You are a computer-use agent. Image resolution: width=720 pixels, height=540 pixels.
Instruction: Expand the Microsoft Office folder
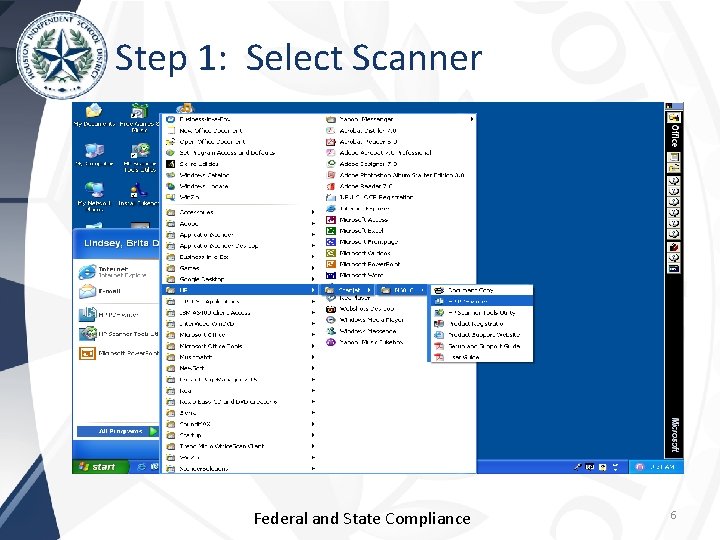(240, 335)
